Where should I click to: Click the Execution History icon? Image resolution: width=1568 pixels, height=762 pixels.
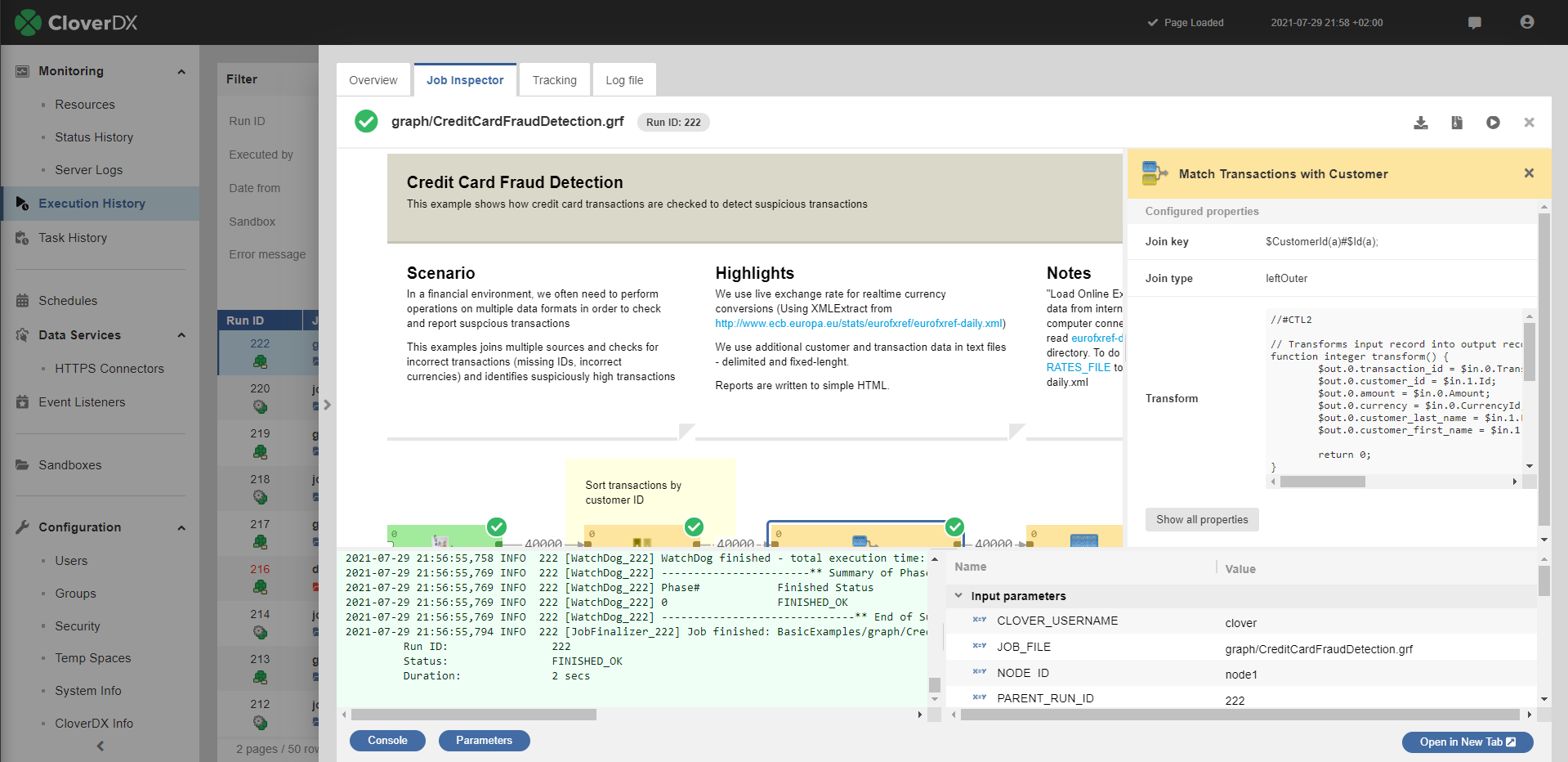point(23,204)
